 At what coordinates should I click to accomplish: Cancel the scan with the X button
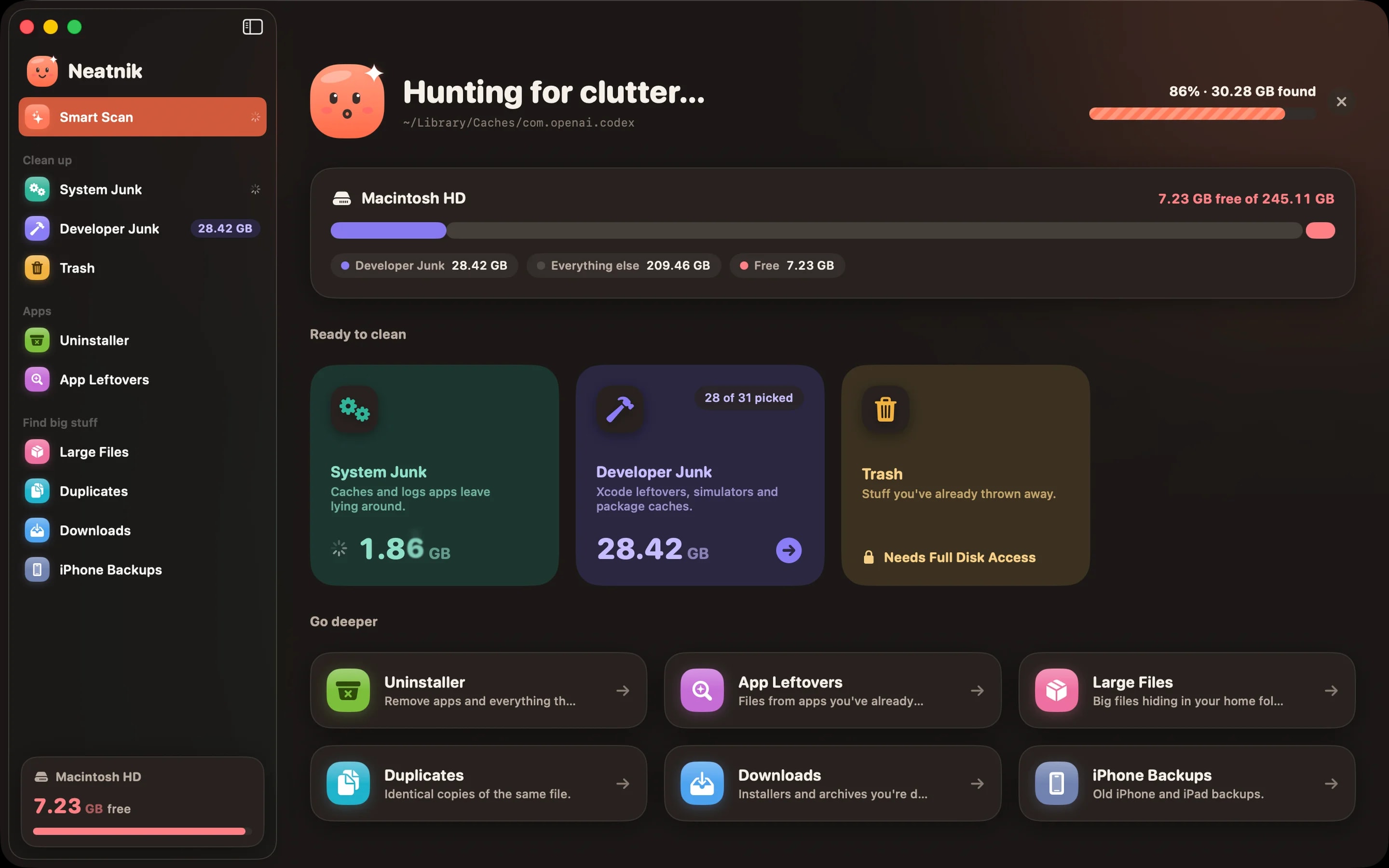pos(1341,102)
